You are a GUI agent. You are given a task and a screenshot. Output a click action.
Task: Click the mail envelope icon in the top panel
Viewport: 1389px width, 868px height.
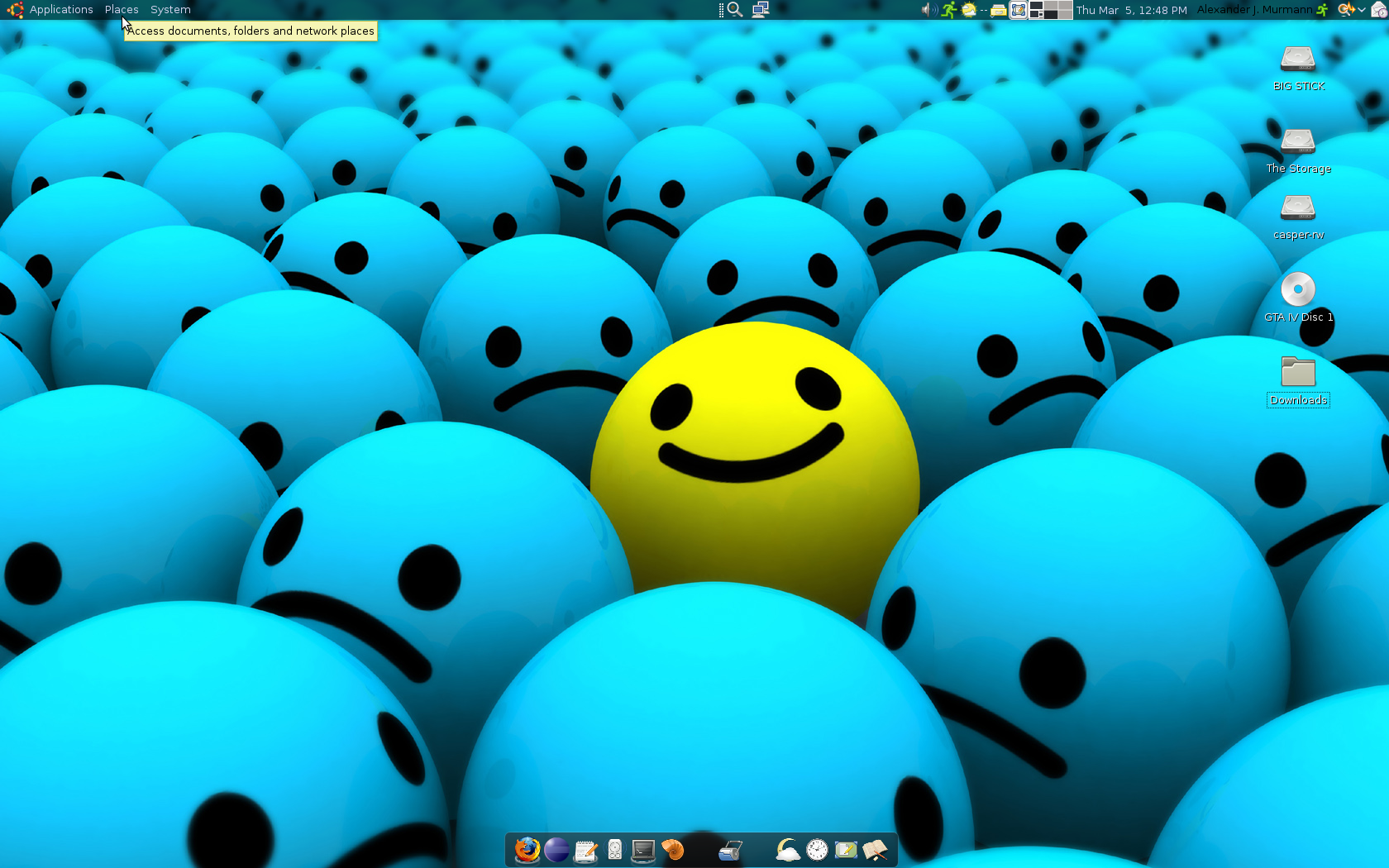[1379, 10]
